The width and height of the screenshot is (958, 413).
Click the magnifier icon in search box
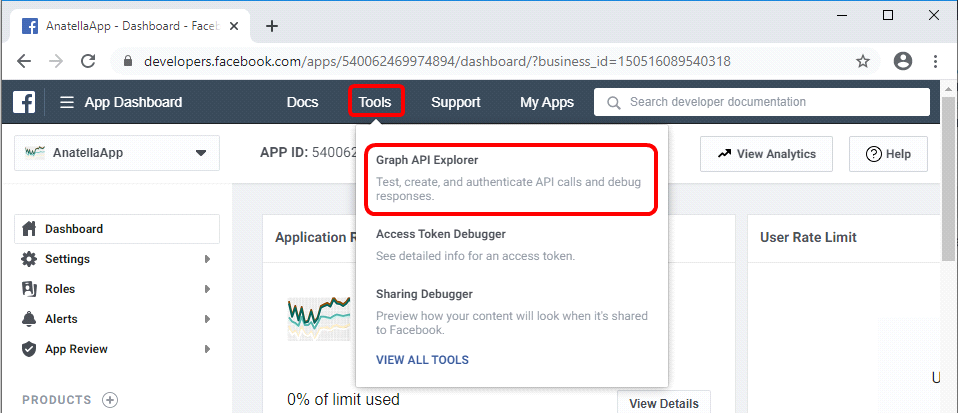tap(614, 102)
